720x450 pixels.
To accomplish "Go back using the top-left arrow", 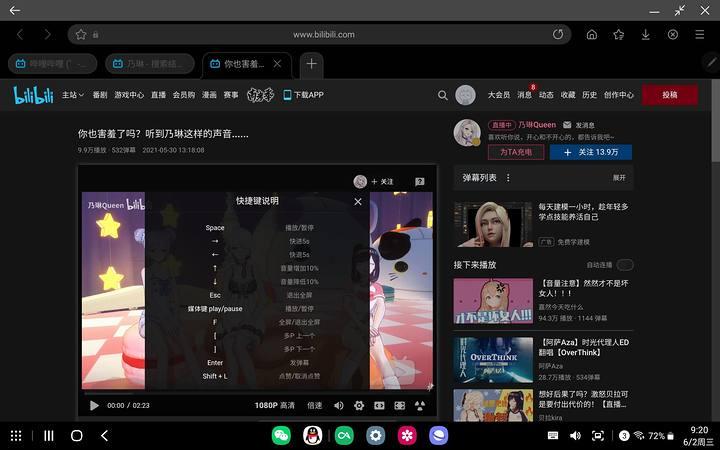I will click(x=14, y=10).
